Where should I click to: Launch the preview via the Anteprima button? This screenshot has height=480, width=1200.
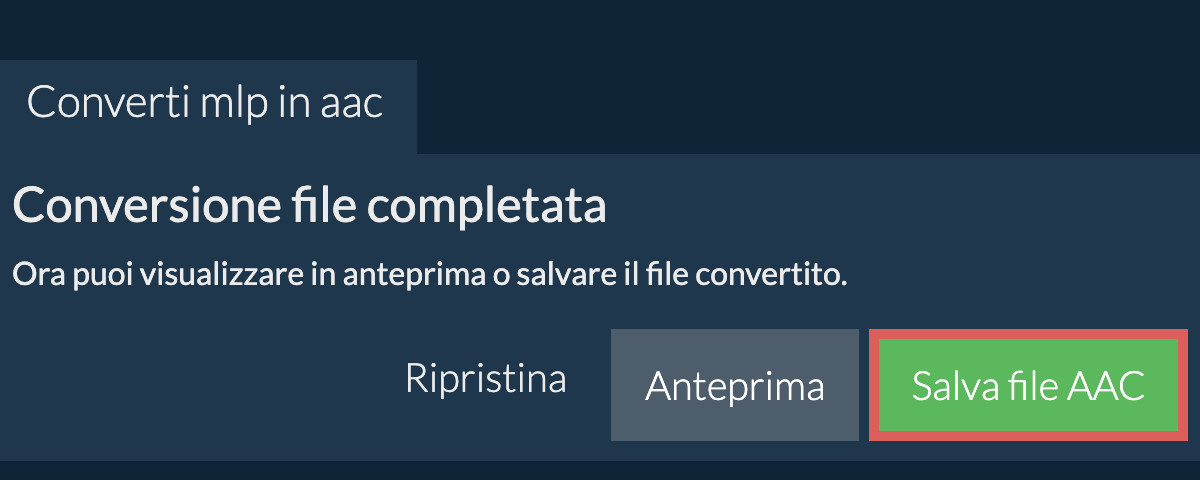734,385
